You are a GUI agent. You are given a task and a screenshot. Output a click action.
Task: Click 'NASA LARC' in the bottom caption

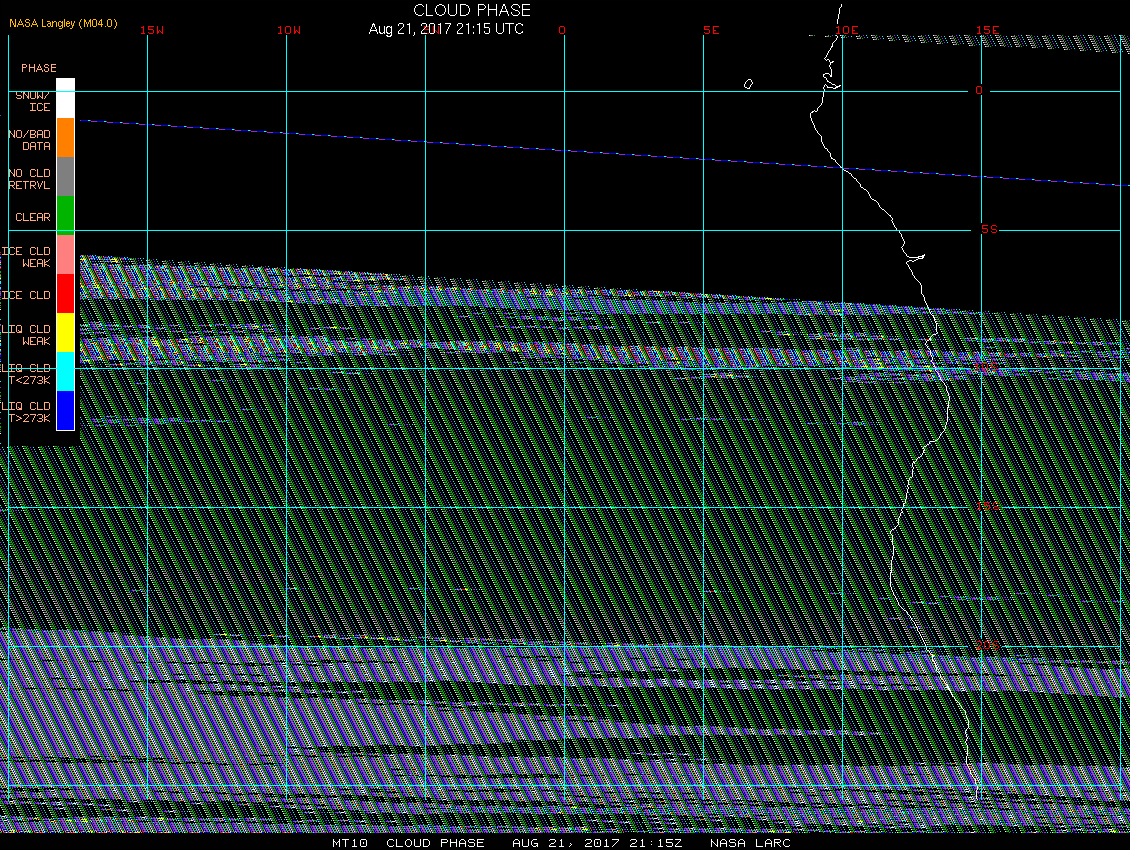(750, 843)
